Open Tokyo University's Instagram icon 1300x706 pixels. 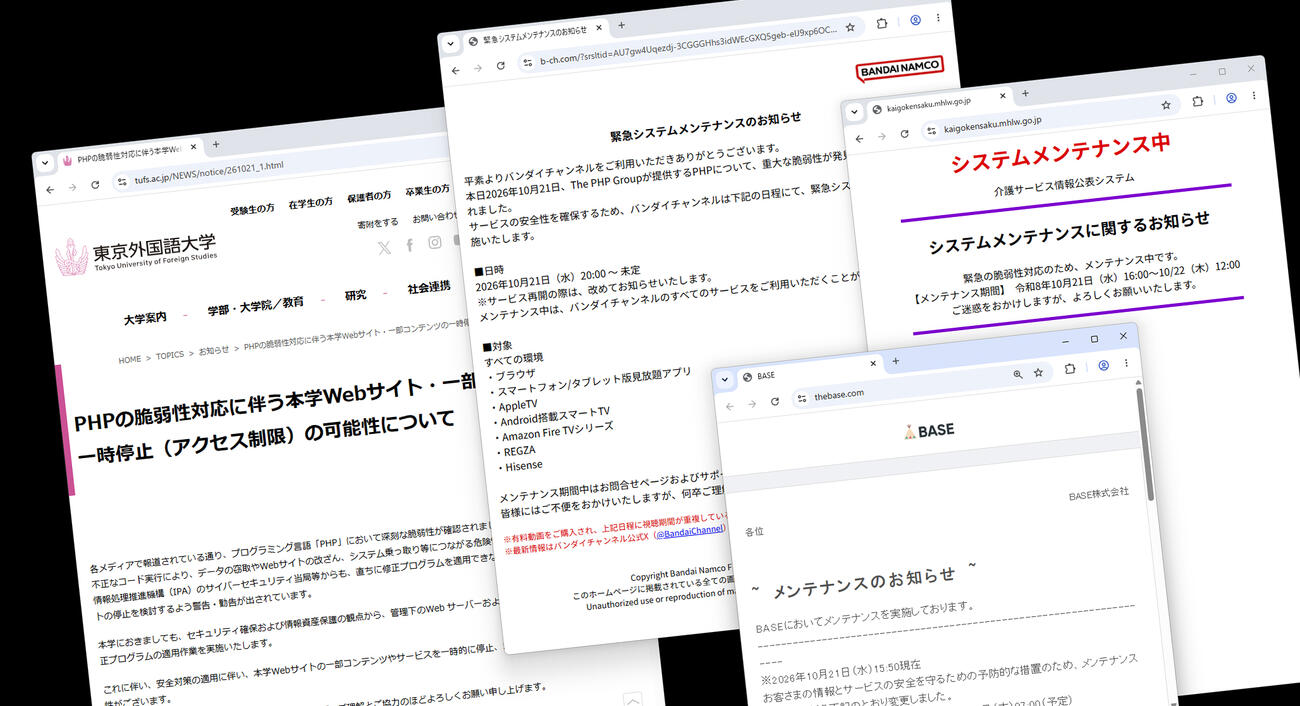[x=435, y=242]
